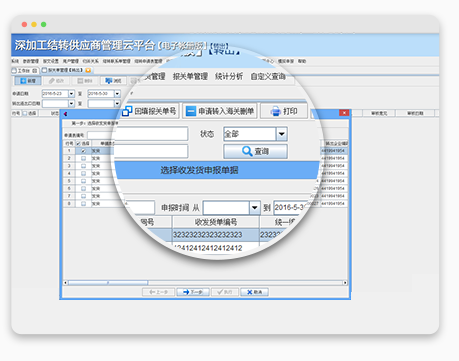
Task: Click the pencil edit toolbar button
Action: (56, 81)
